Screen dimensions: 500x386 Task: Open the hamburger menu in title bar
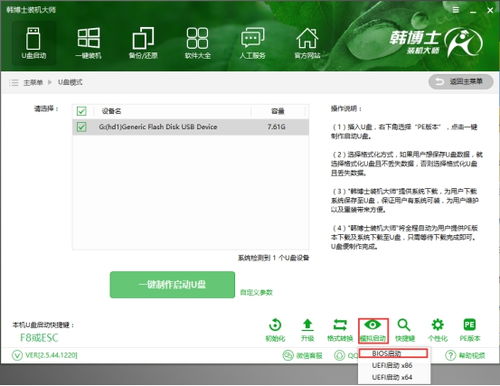point(456,10)
